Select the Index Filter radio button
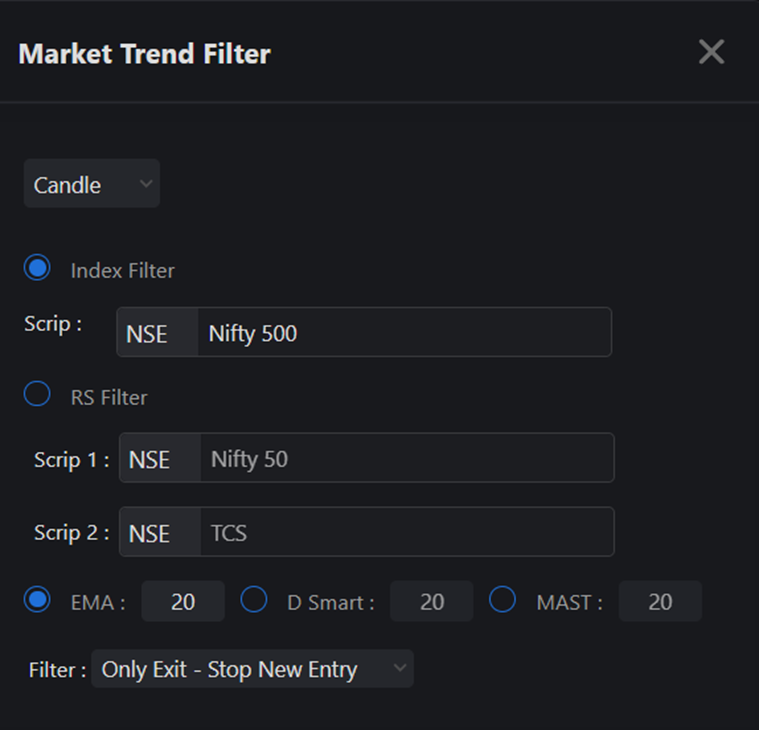759x730 pixels. (x=38, y=268)
